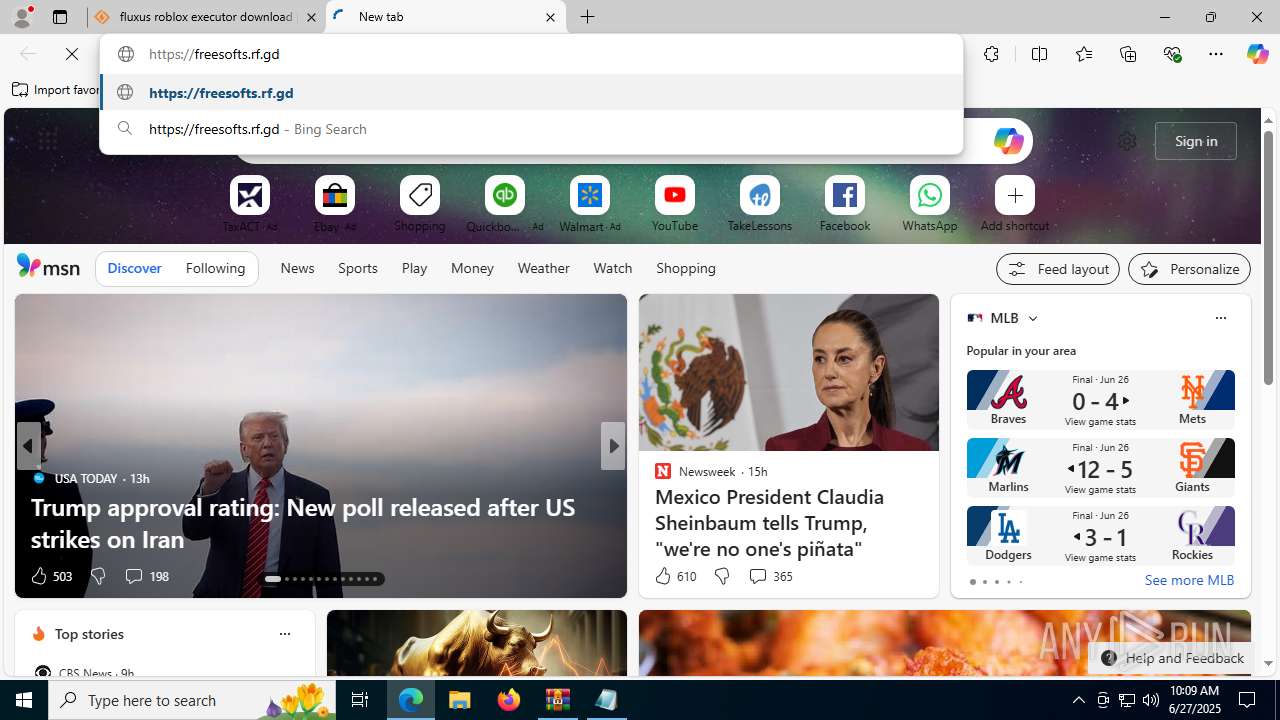Open Edge Settings and more menu

tap(1216, 54)
